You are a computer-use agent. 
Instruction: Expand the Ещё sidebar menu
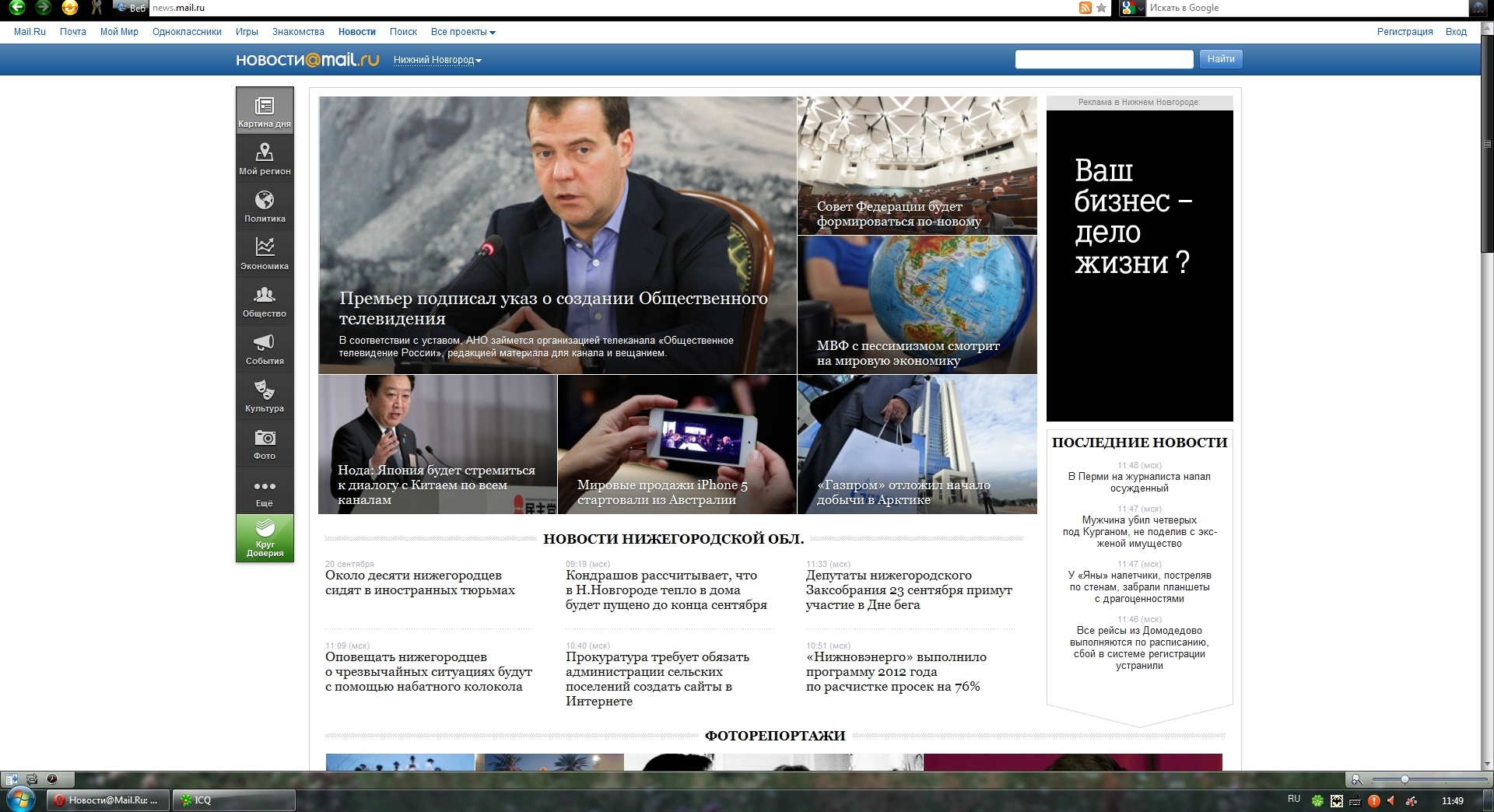click(x=265, y=490)
